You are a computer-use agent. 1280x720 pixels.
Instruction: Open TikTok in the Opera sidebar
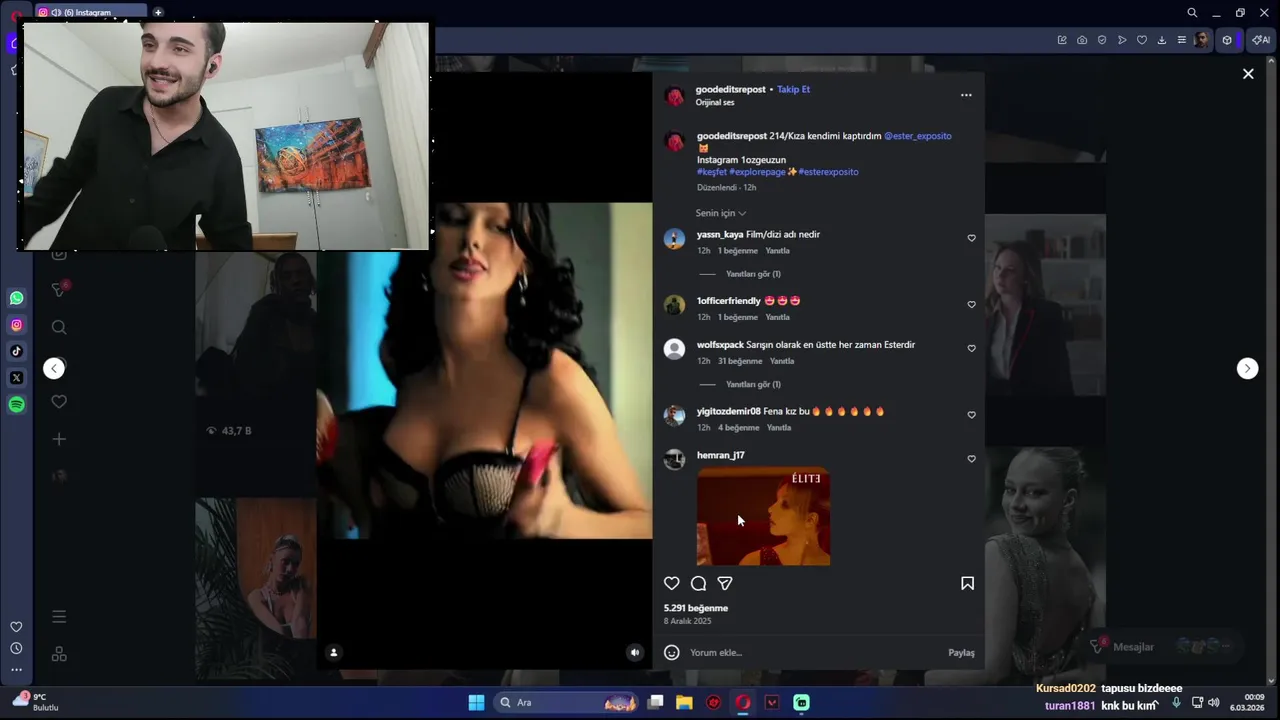click(16, 351)
